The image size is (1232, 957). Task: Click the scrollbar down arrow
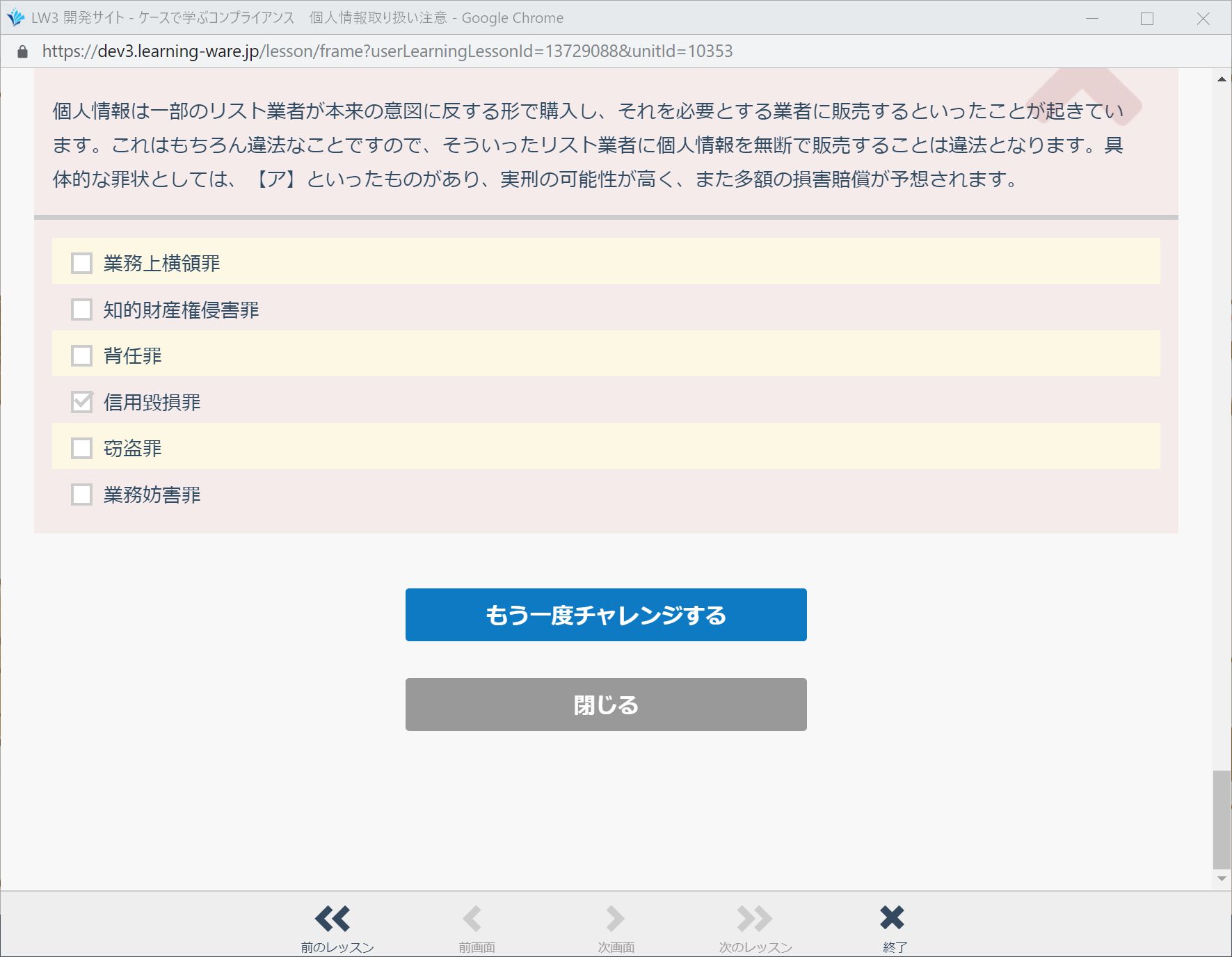pyautogui.click(x=1222, y=879)
